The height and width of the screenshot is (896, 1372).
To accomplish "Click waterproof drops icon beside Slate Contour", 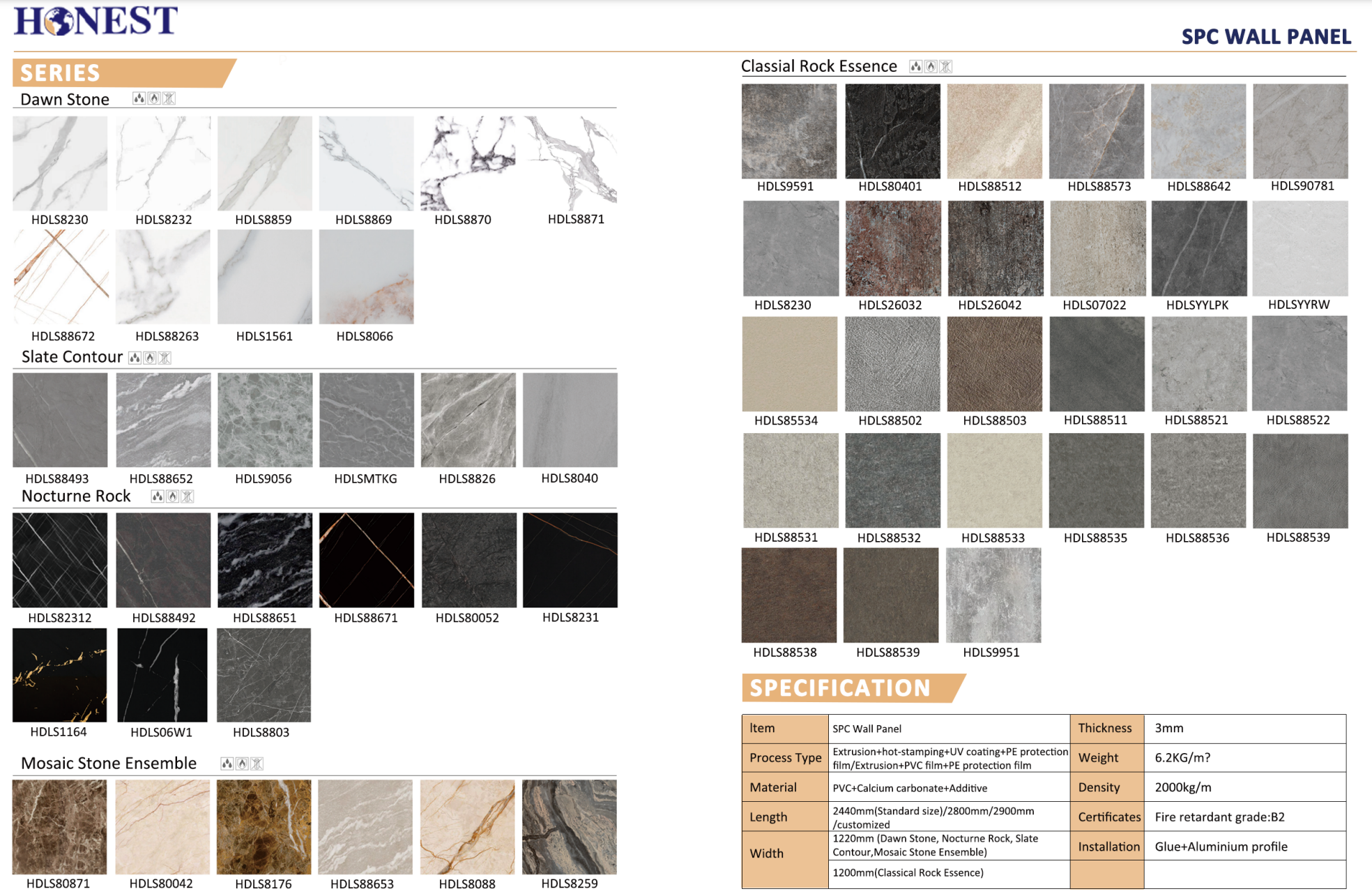I will [135, 358].
